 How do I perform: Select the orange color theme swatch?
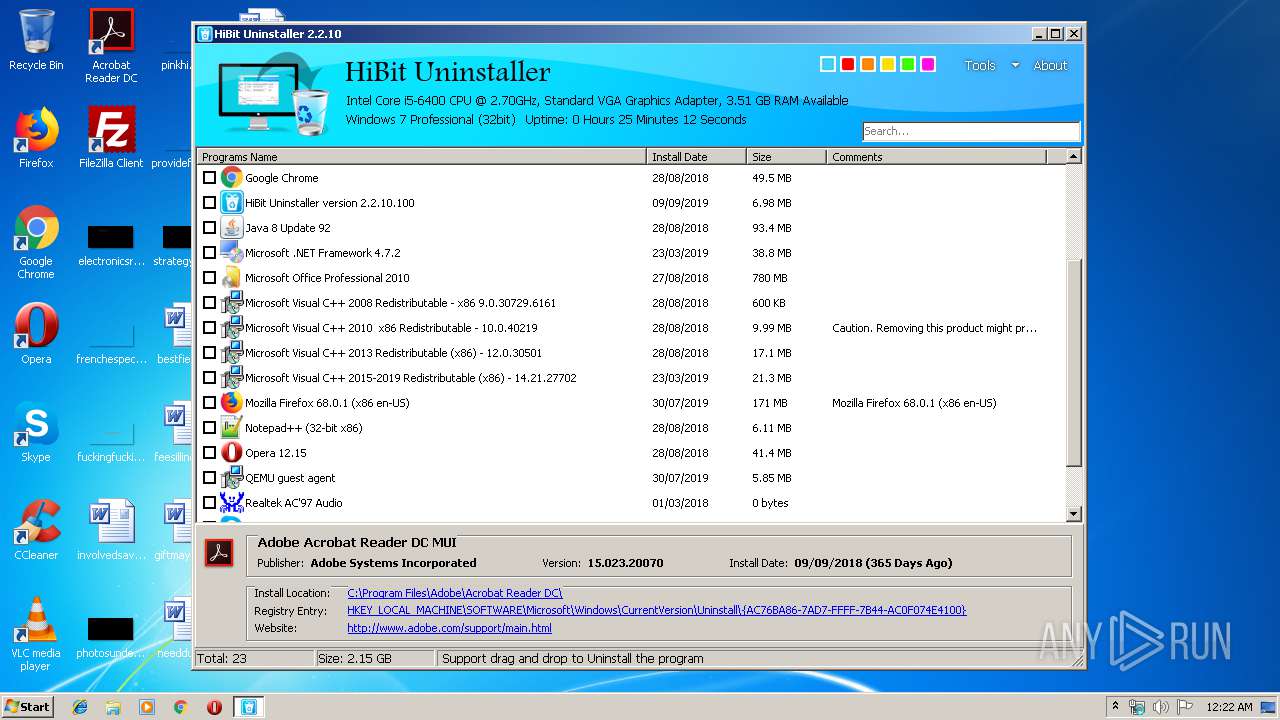868,64
